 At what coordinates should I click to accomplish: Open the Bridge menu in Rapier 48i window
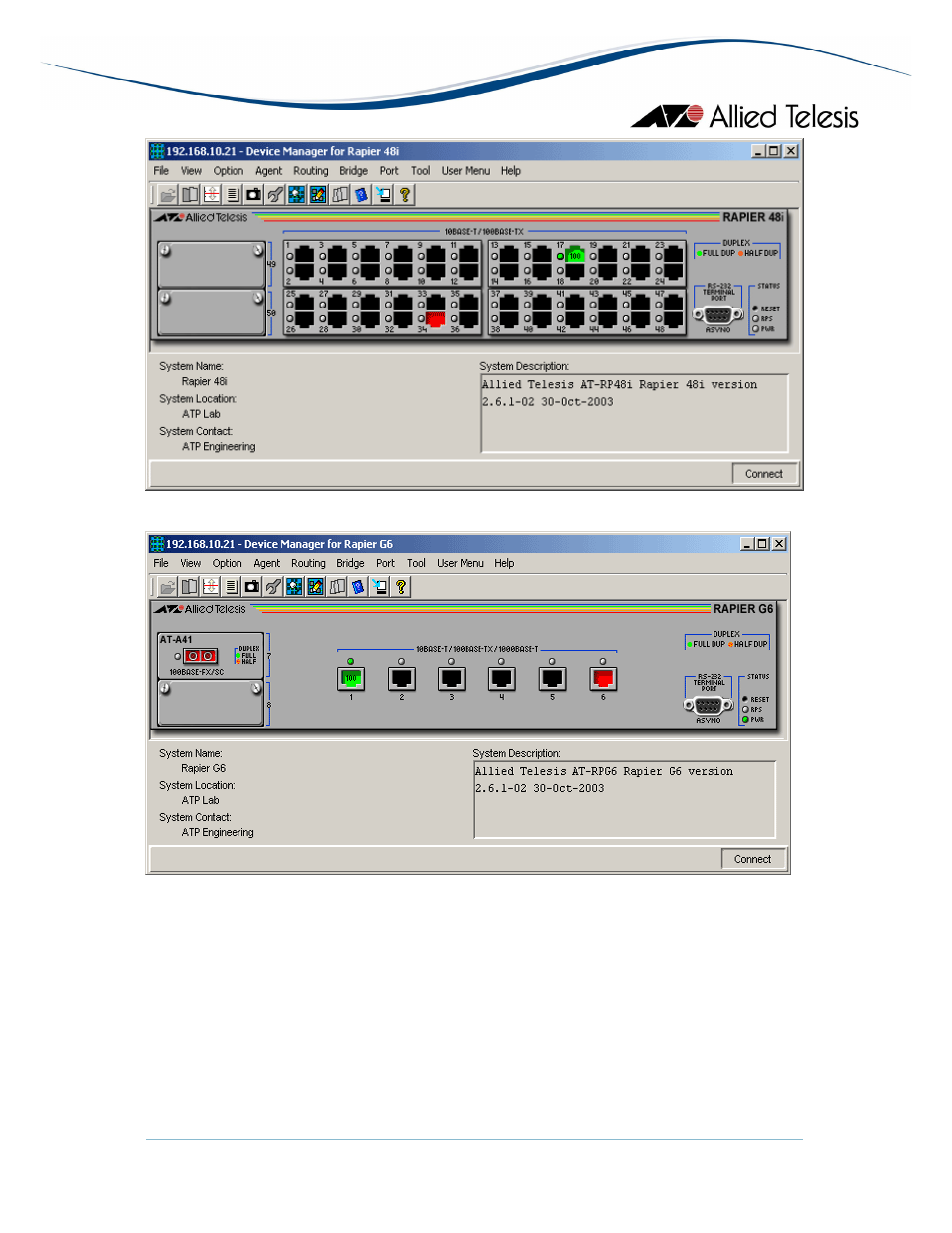(354, 171)
